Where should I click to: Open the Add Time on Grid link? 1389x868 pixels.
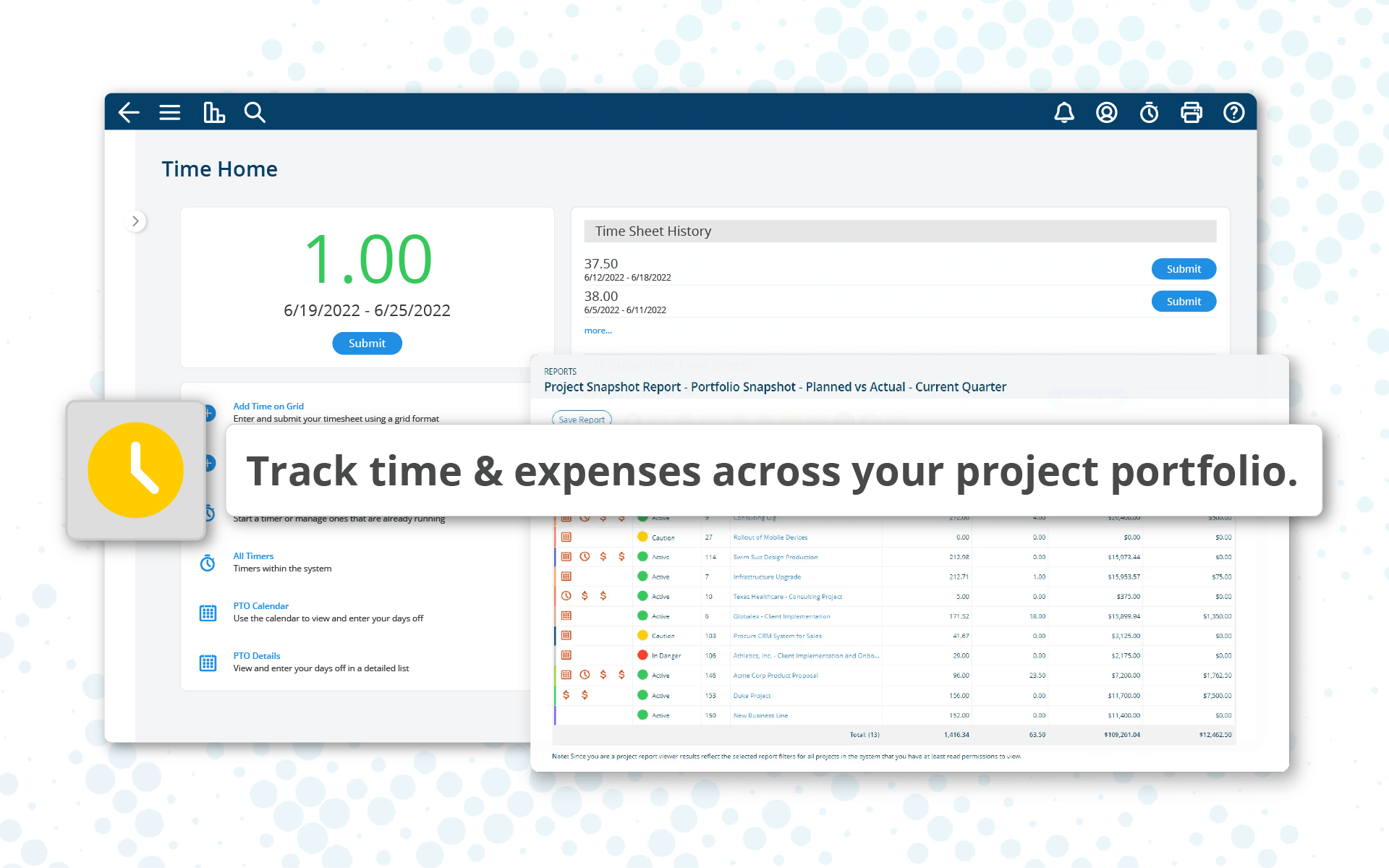point(268,407)
